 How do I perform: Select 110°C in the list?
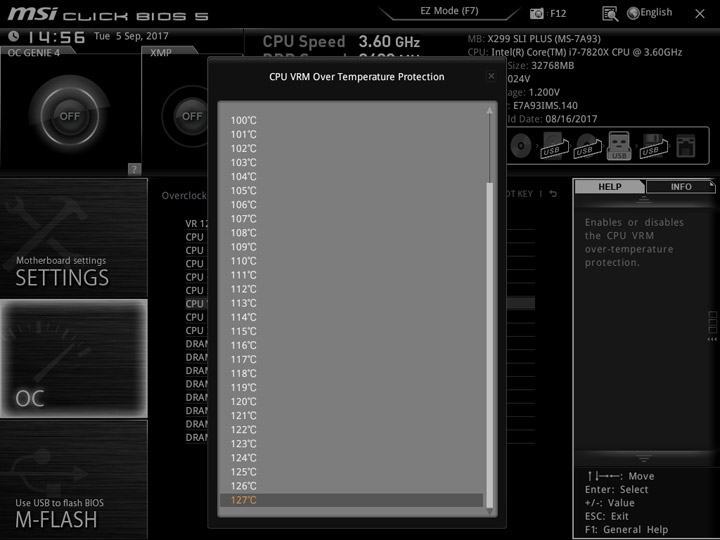pos(351,261)
